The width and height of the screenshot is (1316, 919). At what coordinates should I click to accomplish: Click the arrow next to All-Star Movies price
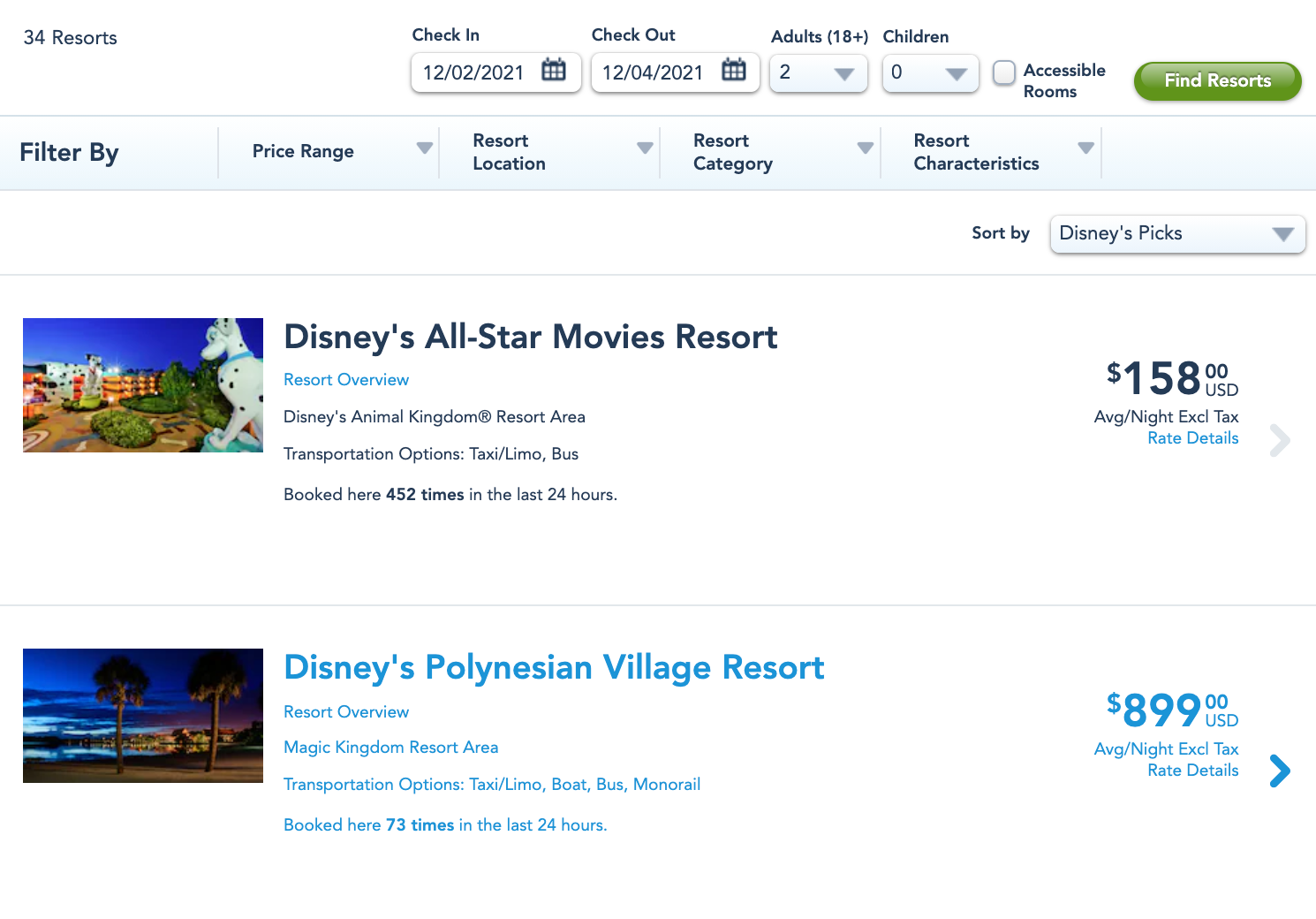coord(1280,440)
